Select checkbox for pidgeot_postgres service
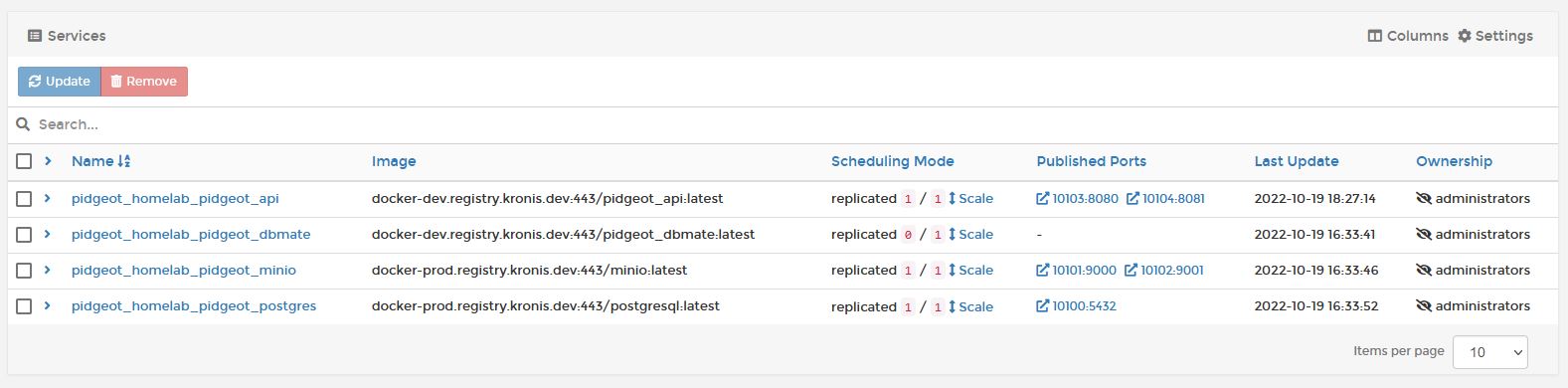 24,306
